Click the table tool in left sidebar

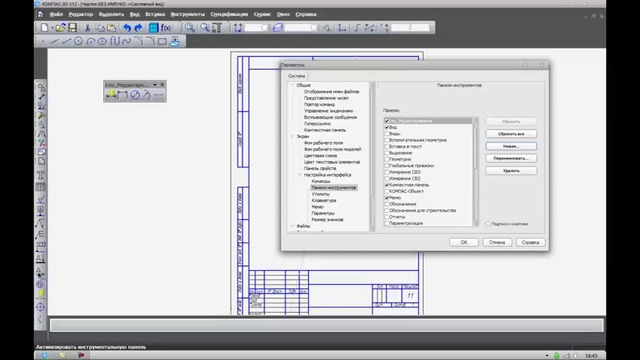(41, 187)
